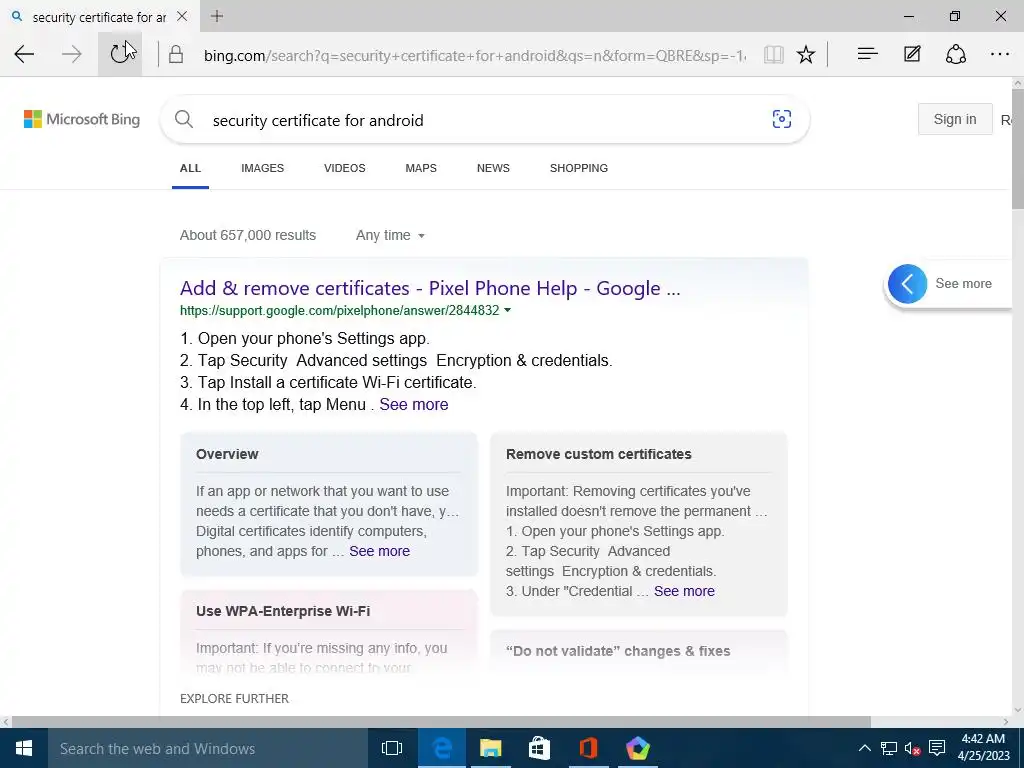Click the Remove custom certificates heading
The image size is (1024, 768).
pyautogui.click(x=599, y=454)
